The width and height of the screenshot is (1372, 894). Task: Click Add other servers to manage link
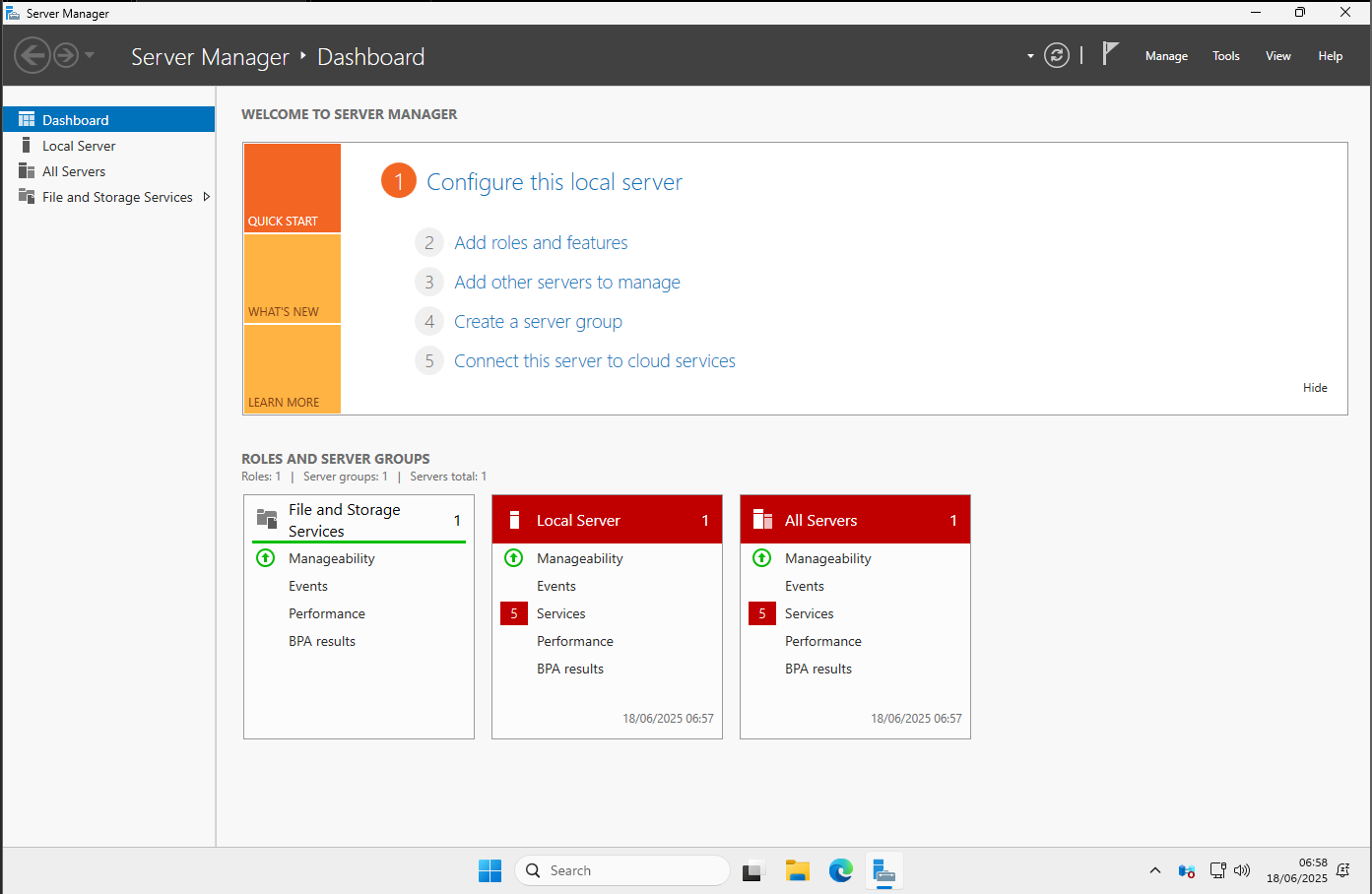pyautogui.click(x=567, y=283)
